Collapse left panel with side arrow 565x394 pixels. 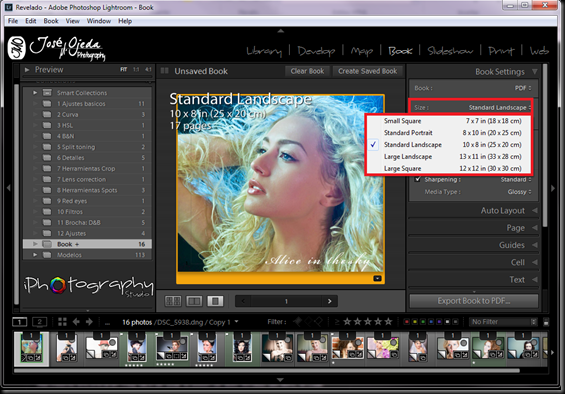(8, 188)
